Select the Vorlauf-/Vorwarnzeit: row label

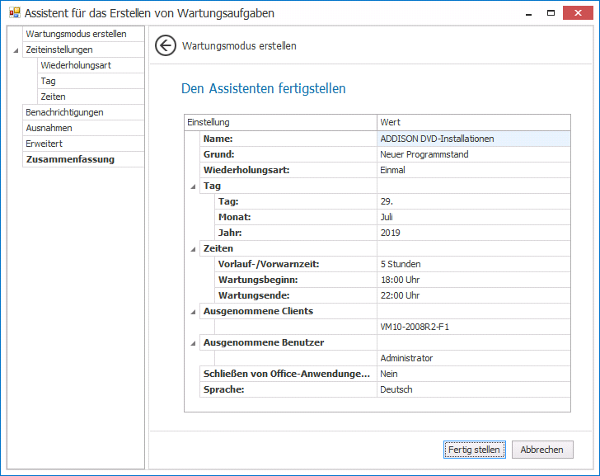coord(269,264)
